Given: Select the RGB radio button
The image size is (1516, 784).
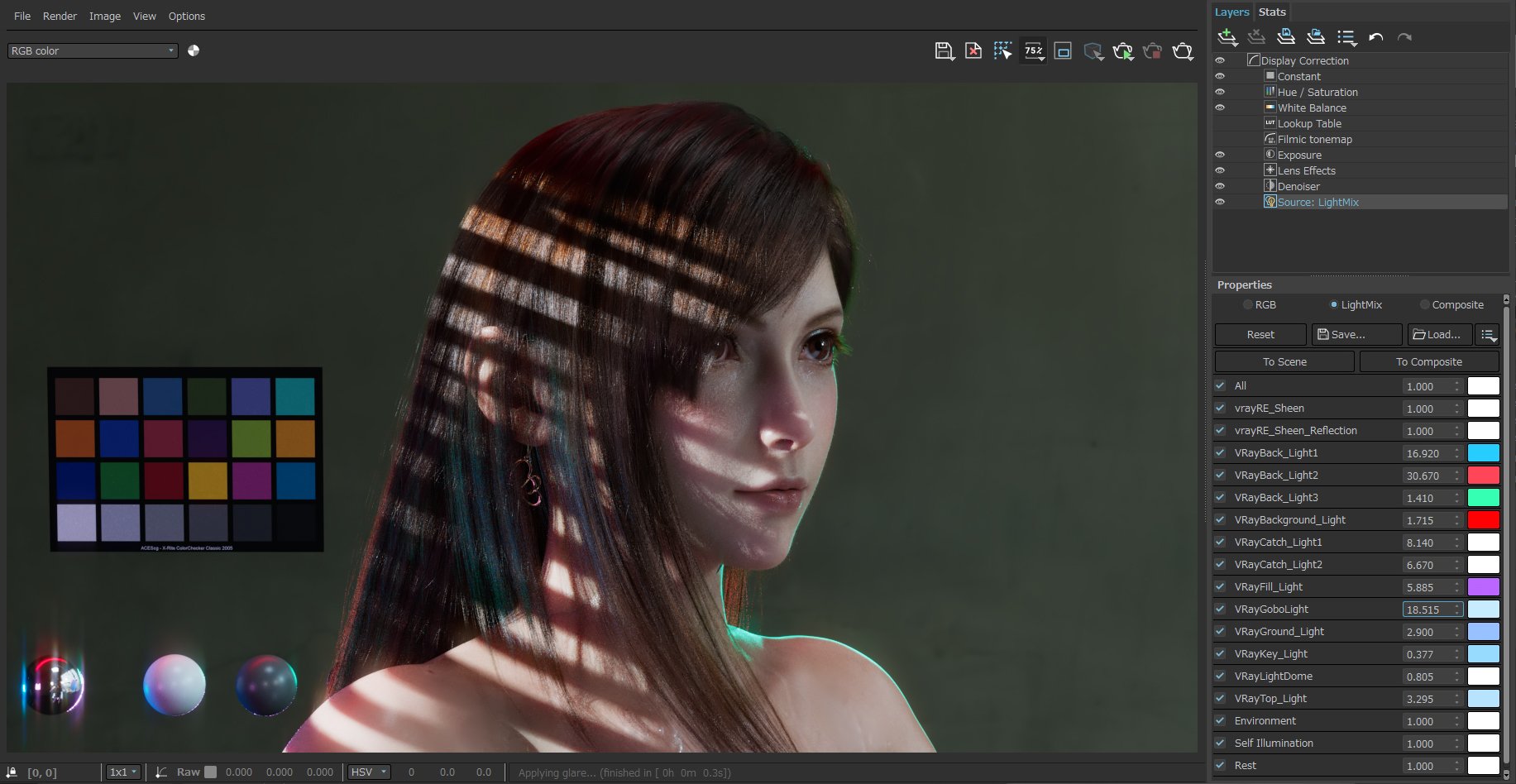Looking at the screenshot, I should tap(1248, 304).
